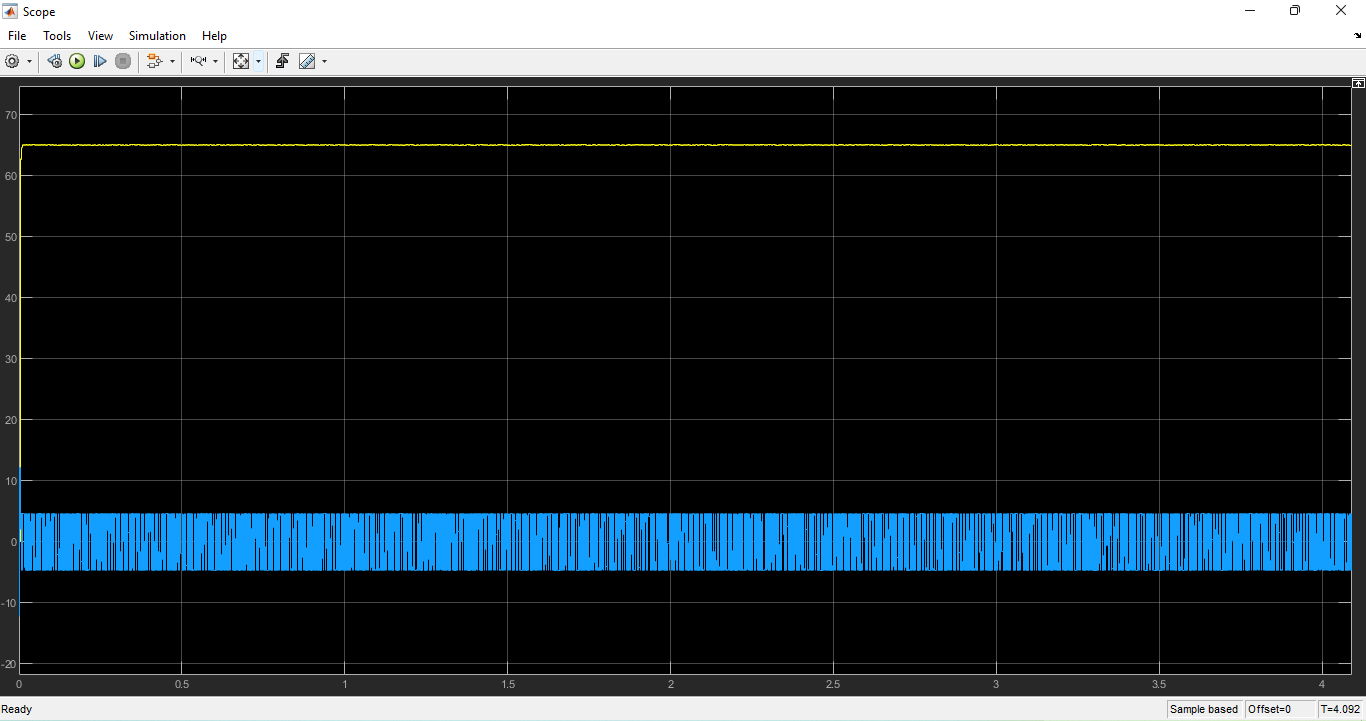Expand the measurements dropdown arrow

click(x=324, y=62)
